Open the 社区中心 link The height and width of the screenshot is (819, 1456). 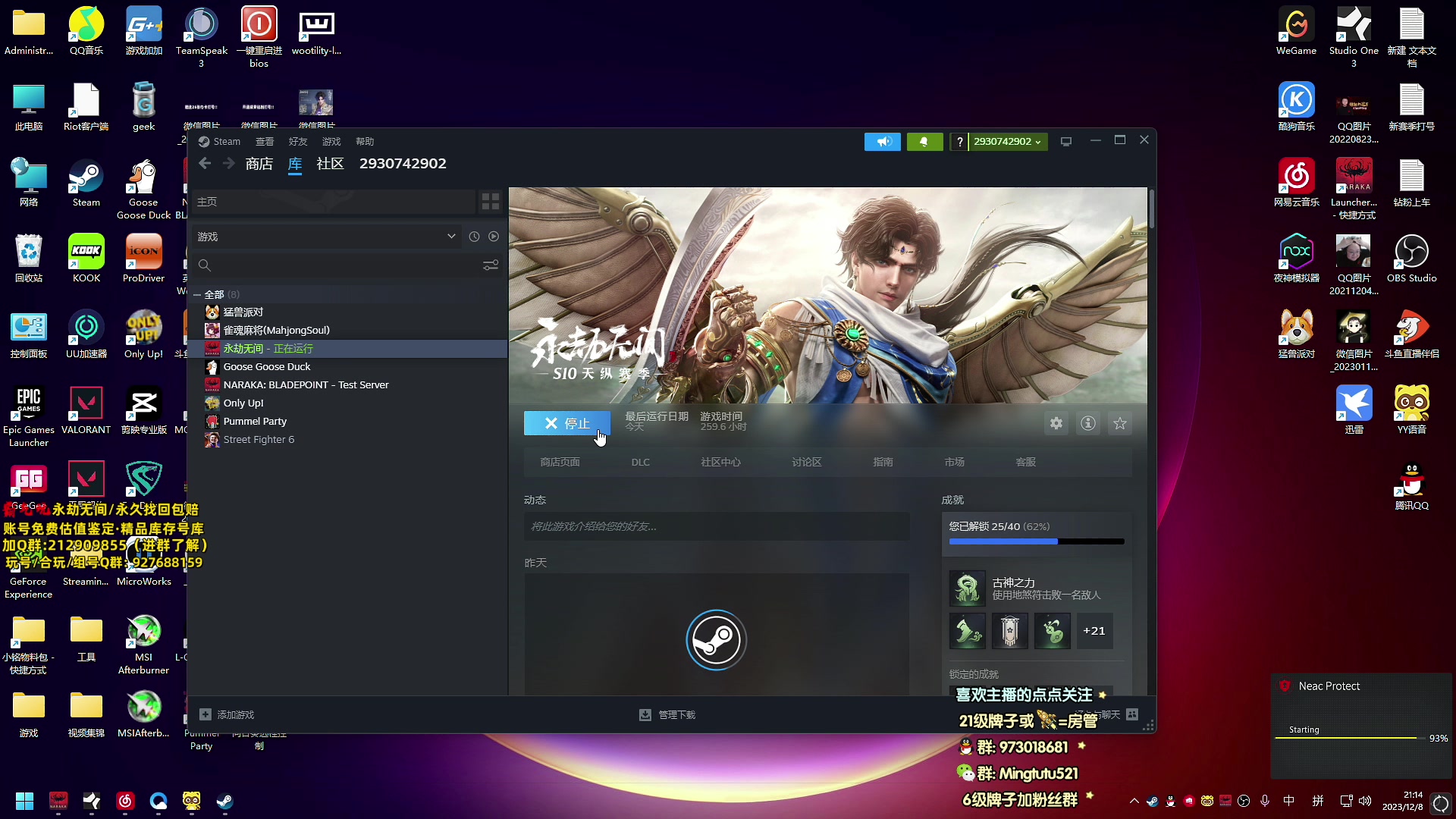pos(721,462)
